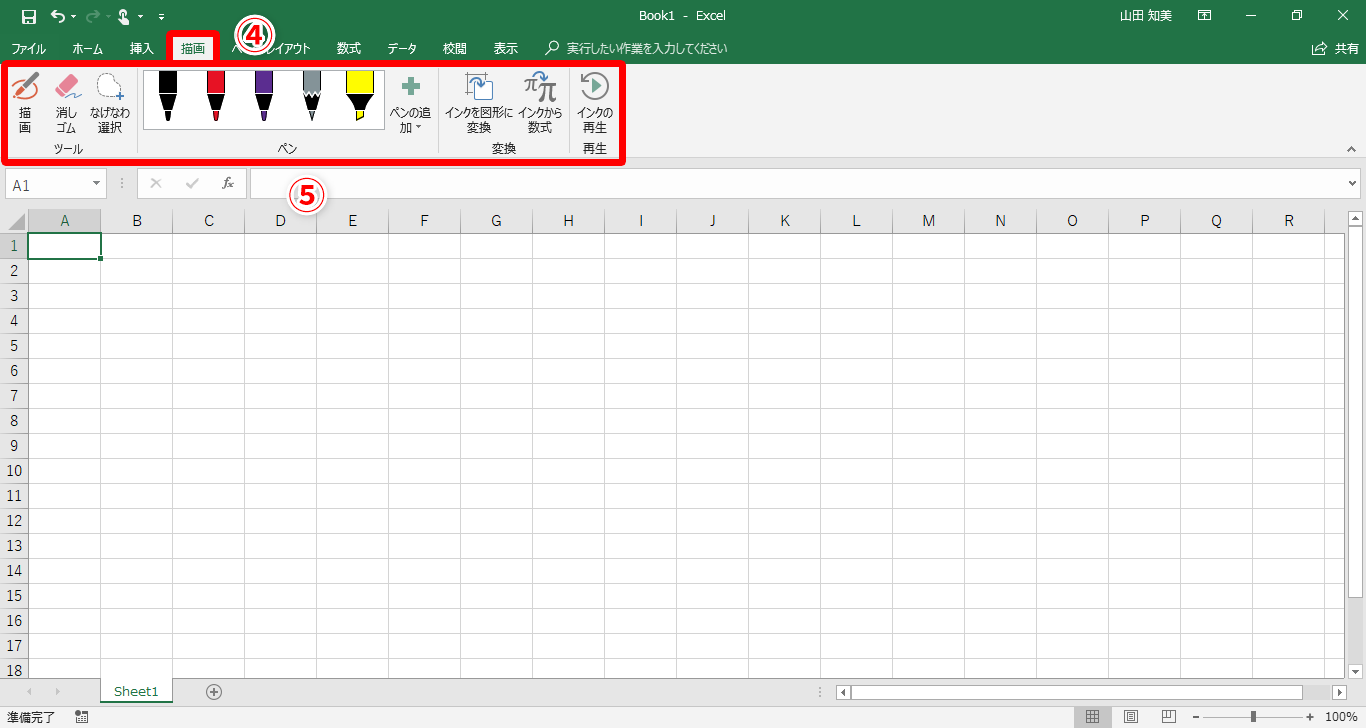
Task: Switch to the 数式 (Formulas) tab
Action: click(349, 48)
